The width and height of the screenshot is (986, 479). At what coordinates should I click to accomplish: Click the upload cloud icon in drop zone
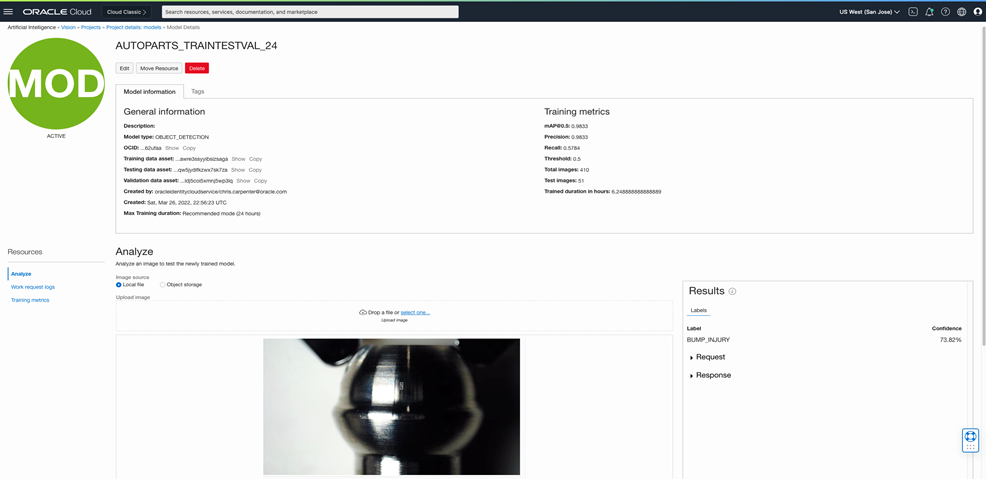coord(363,312)
